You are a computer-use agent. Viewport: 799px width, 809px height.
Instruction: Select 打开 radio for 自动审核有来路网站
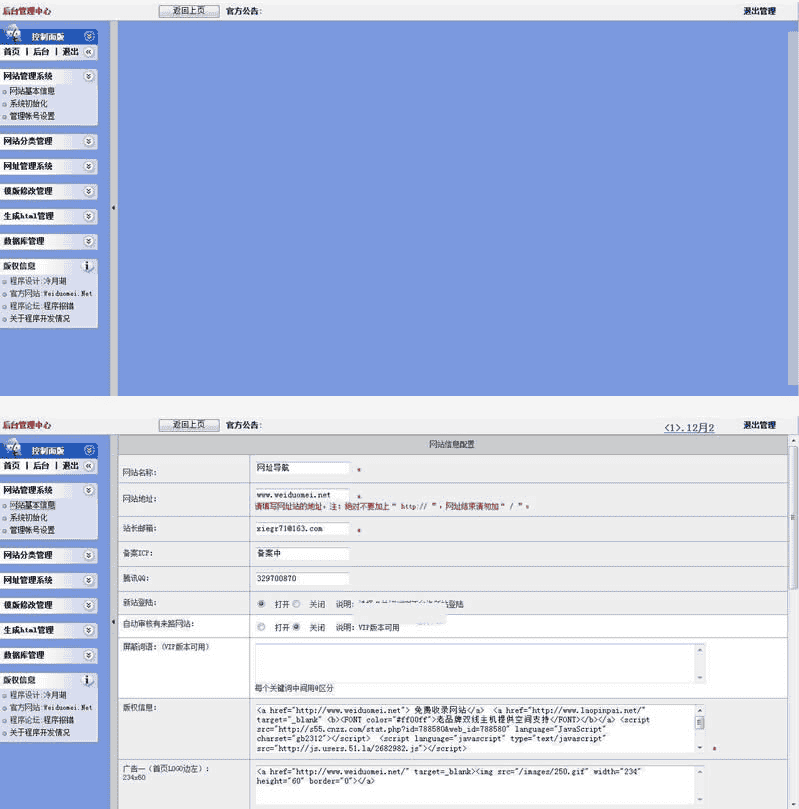(x=262, y=627)
